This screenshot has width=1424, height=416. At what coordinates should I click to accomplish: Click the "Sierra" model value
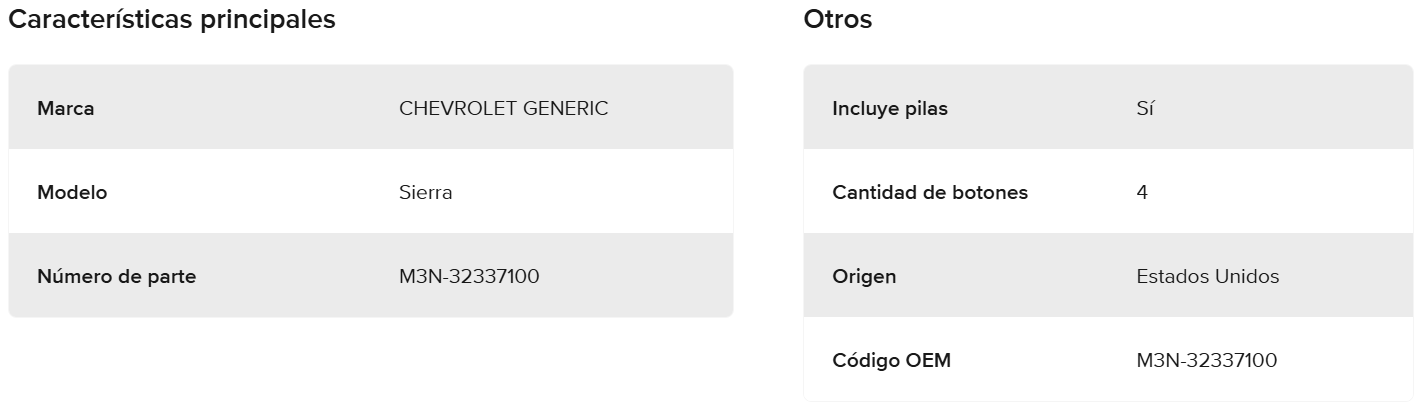tap(425, 193)
